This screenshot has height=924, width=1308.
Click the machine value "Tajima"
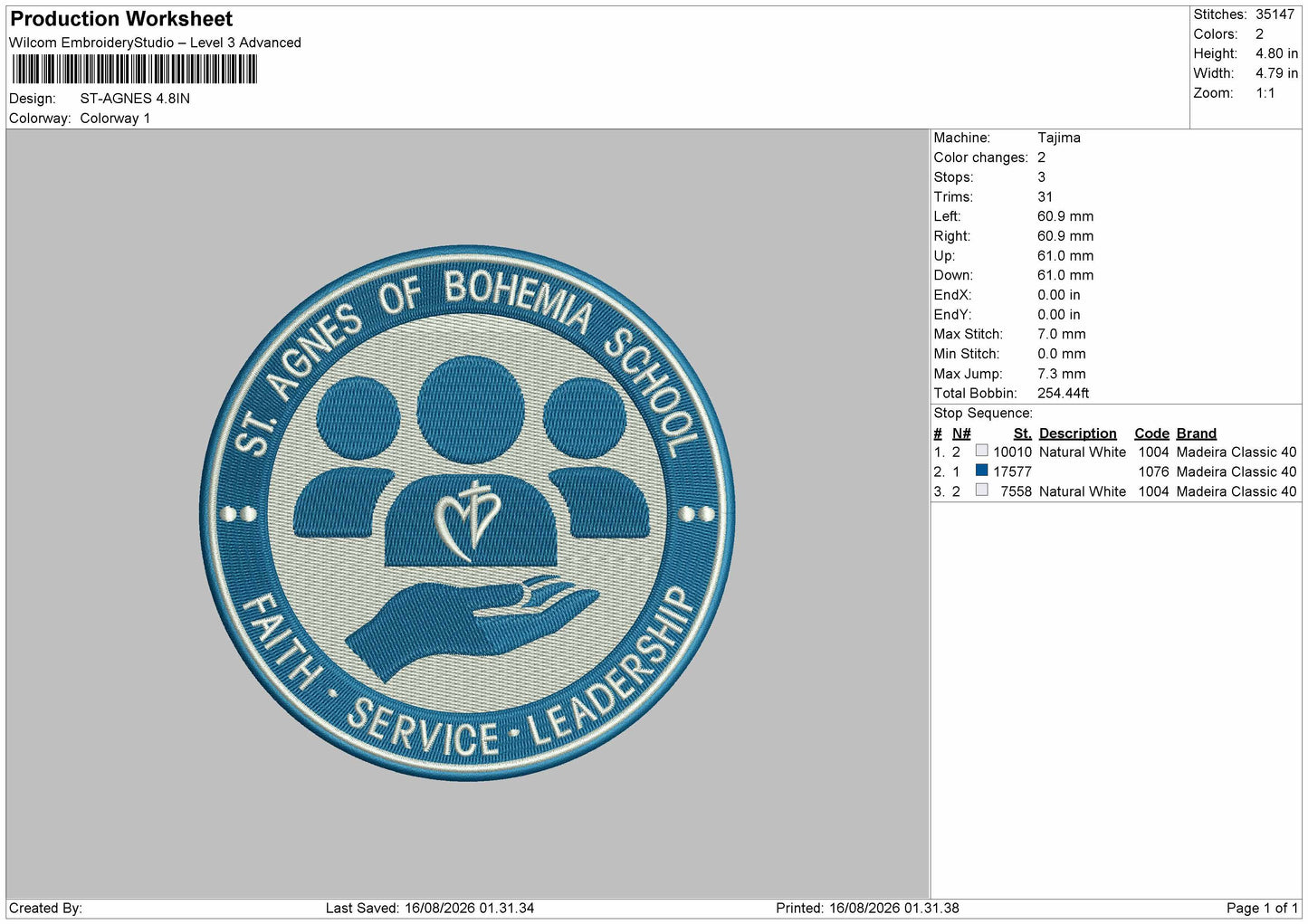[1059, 138]
